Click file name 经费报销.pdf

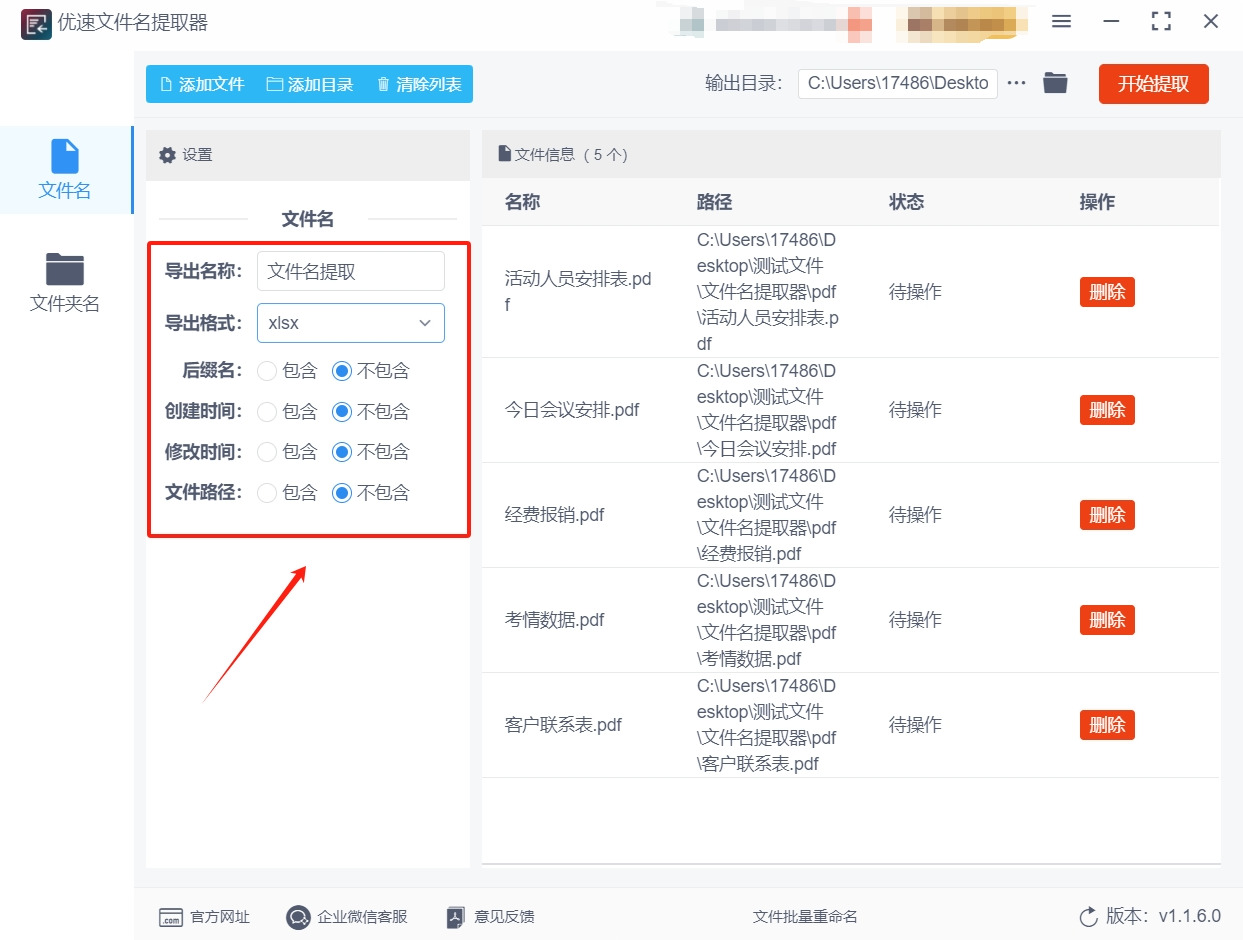(x=555, y=515)
